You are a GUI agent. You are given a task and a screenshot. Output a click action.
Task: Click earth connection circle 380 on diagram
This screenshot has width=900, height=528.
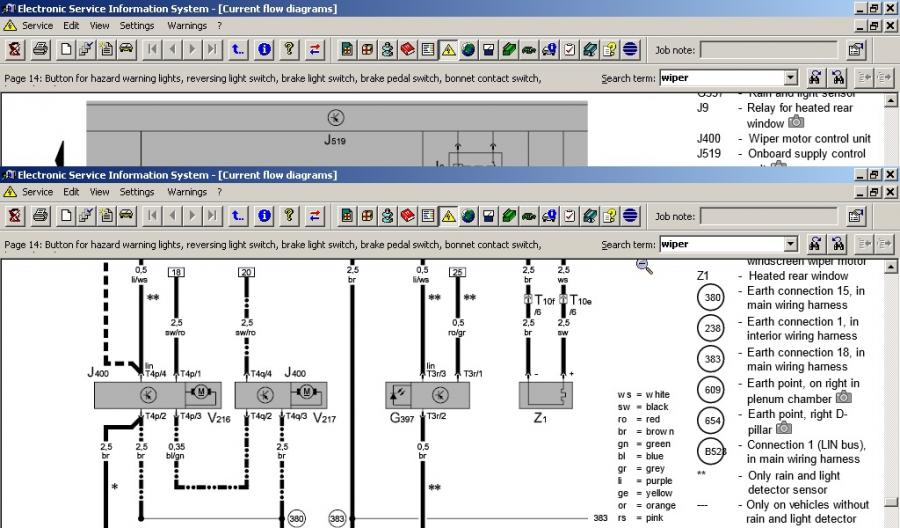(x=296, y=519)
